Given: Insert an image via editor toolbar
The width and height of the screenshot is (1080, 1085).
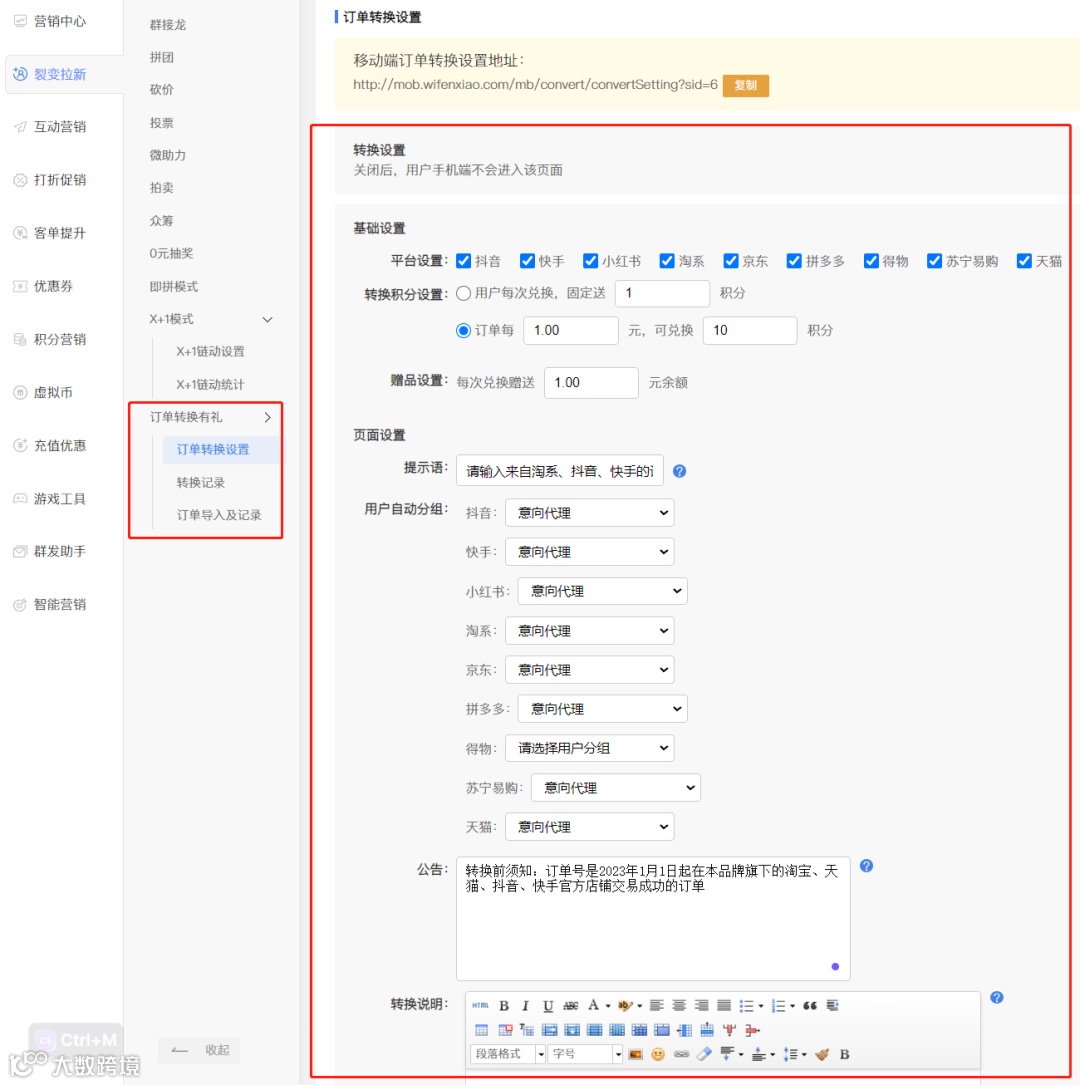Looking at the screenshot, I should (x=635, y=1055).
